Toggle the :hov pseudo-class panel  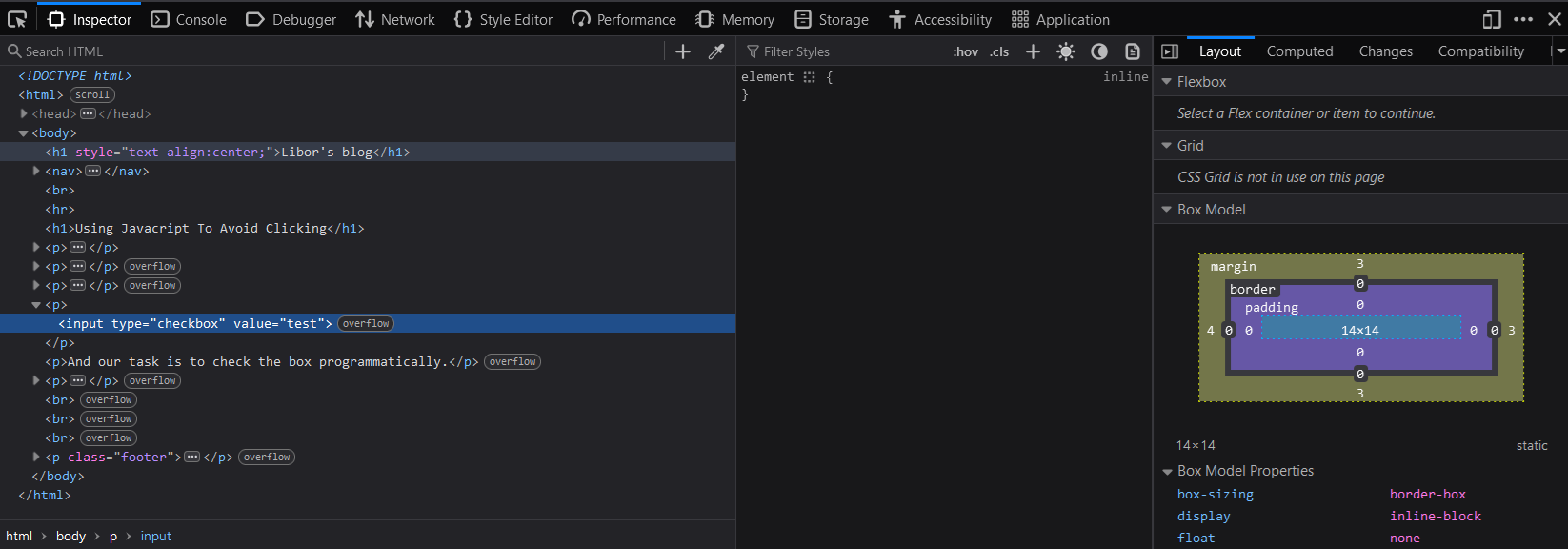(965, 51)
